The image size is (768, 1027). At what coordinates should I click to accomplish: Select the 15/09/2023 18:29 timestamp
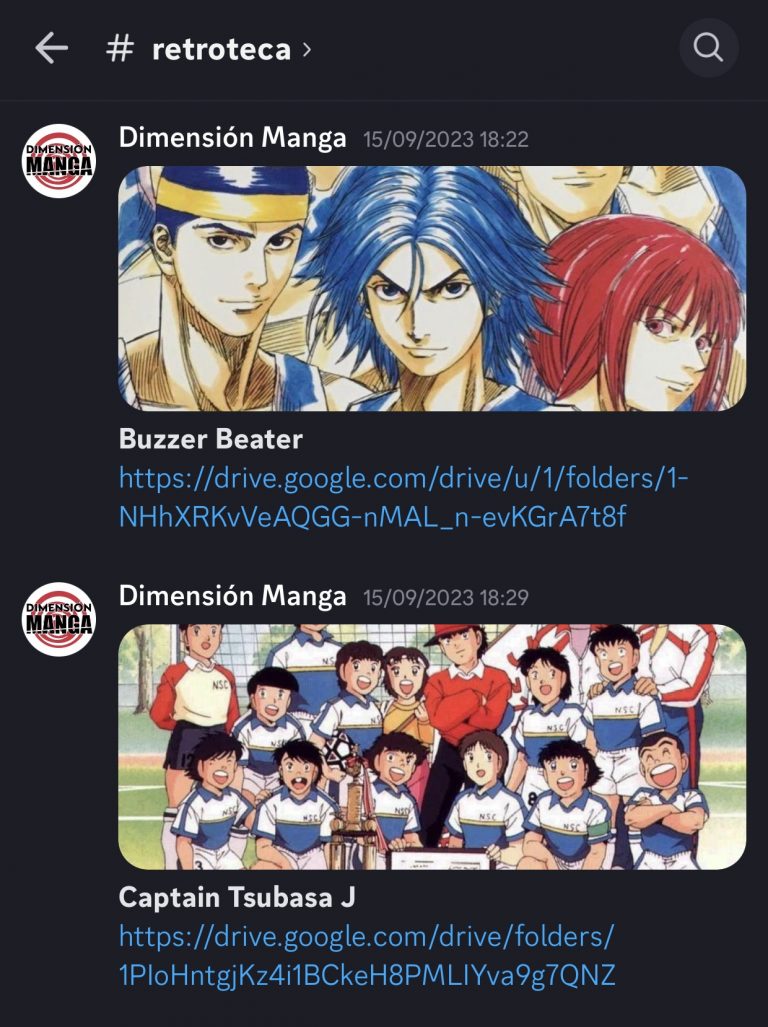(446, 598)
